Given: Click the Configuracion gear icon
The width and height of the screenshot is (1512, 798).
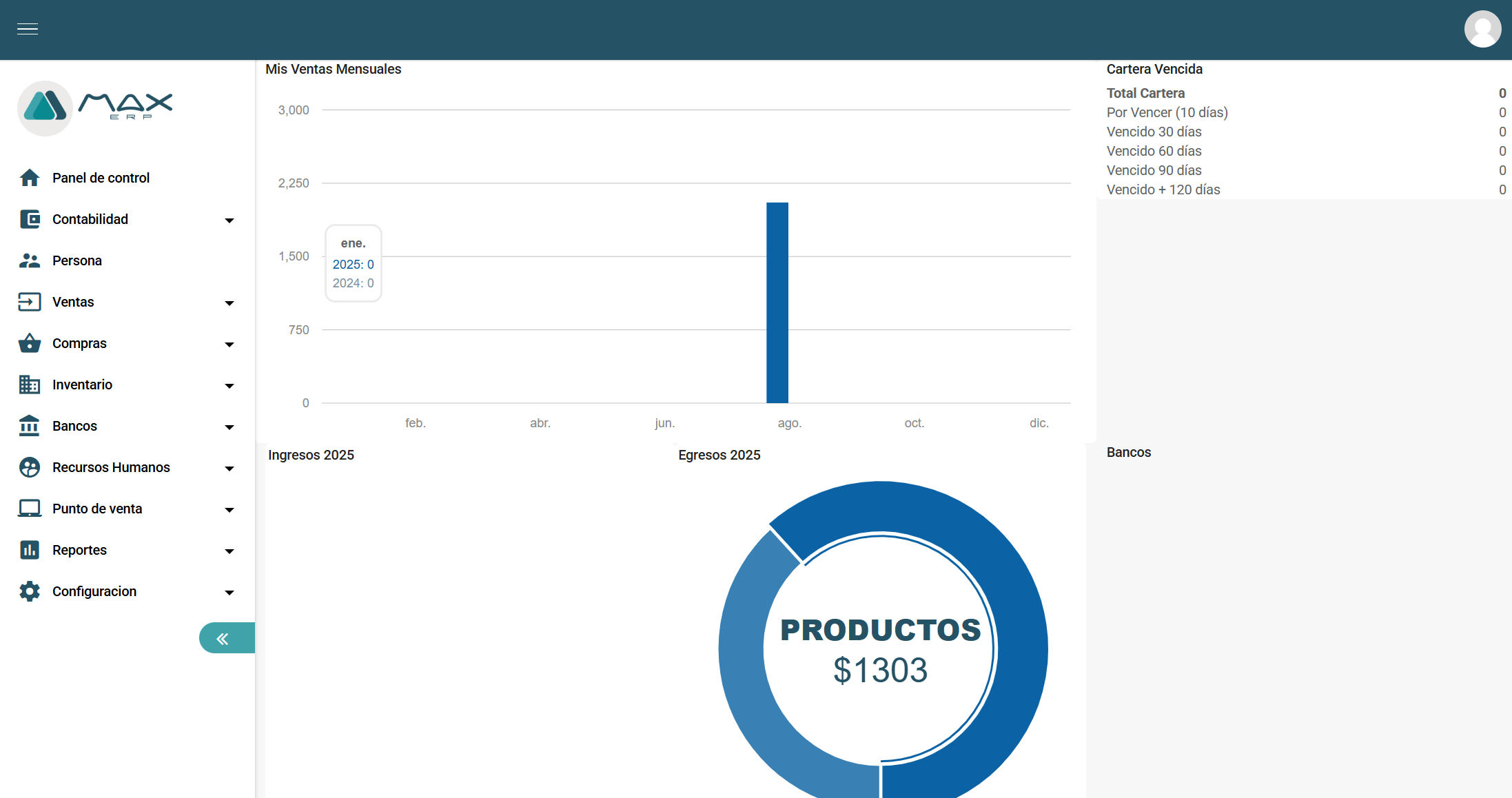Looking at the screenshot, I should (30, 591).
